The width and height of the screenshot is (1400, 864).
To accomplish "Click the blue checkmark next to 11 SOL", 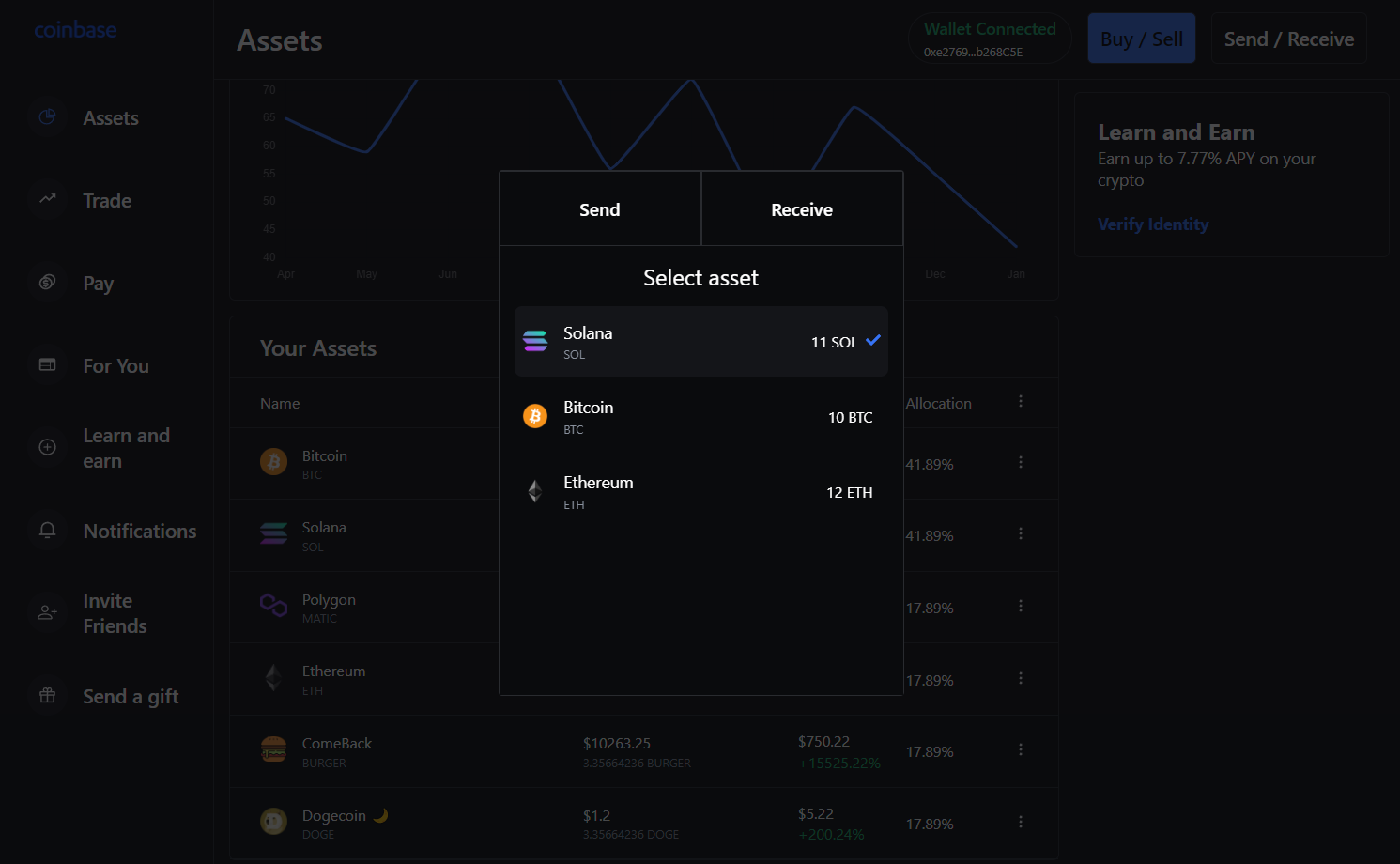I will (873, 340).
